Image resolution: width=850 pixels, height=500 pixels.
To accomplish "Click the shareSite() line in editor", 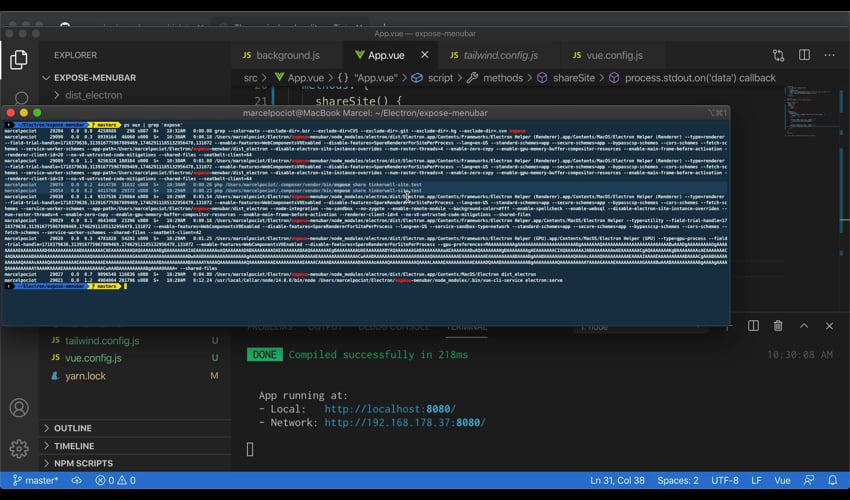I will pos(358,101).
